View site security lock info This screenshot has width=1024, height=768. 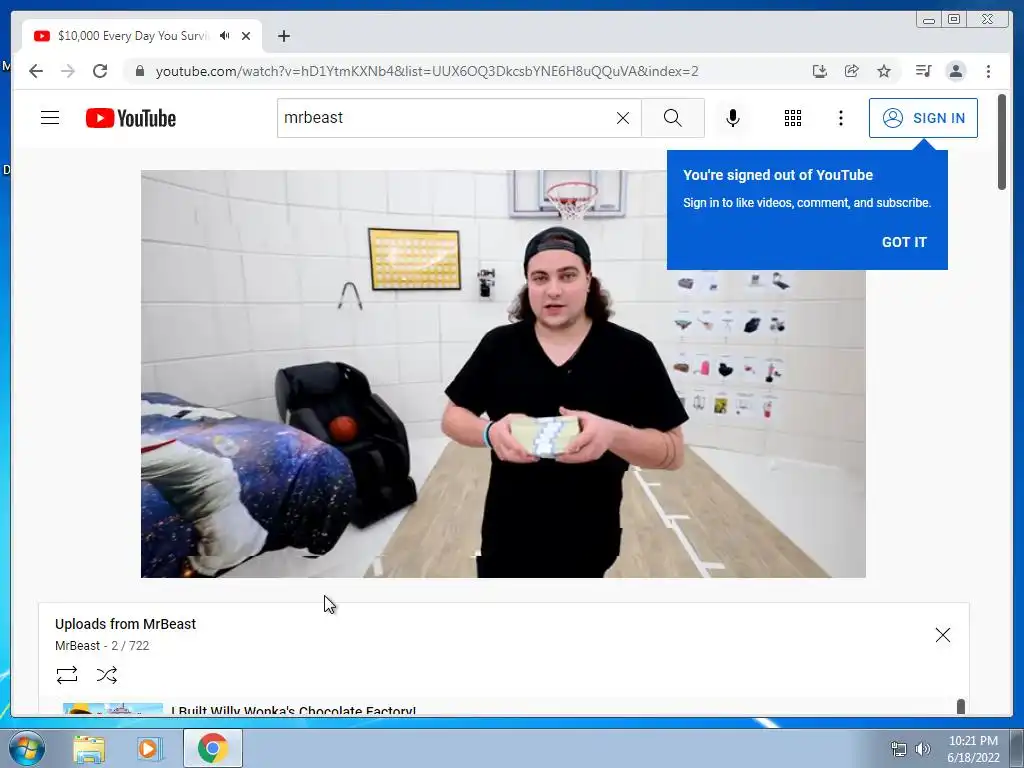(139, 71)
